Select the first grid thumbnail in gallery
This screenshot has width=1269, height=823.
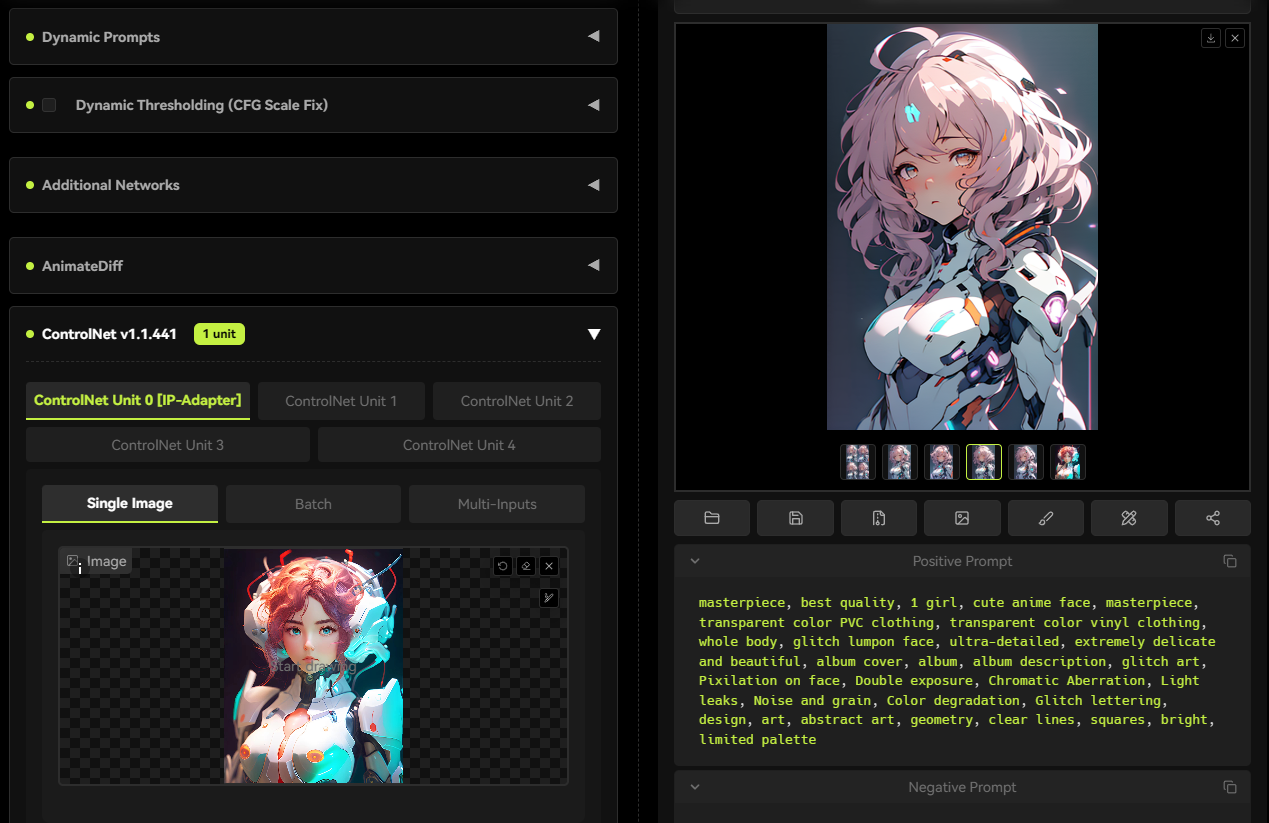click(x=858, y=462)
